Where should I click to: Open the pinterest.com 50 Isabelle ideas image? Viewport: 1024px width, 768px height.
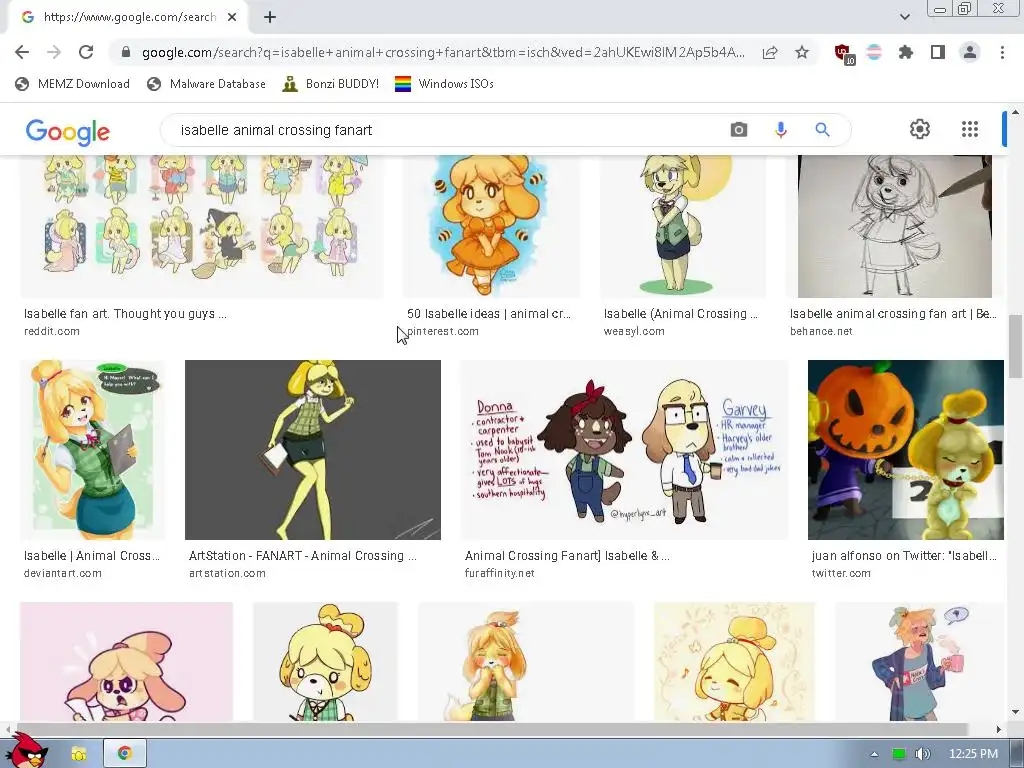[491, 226]
